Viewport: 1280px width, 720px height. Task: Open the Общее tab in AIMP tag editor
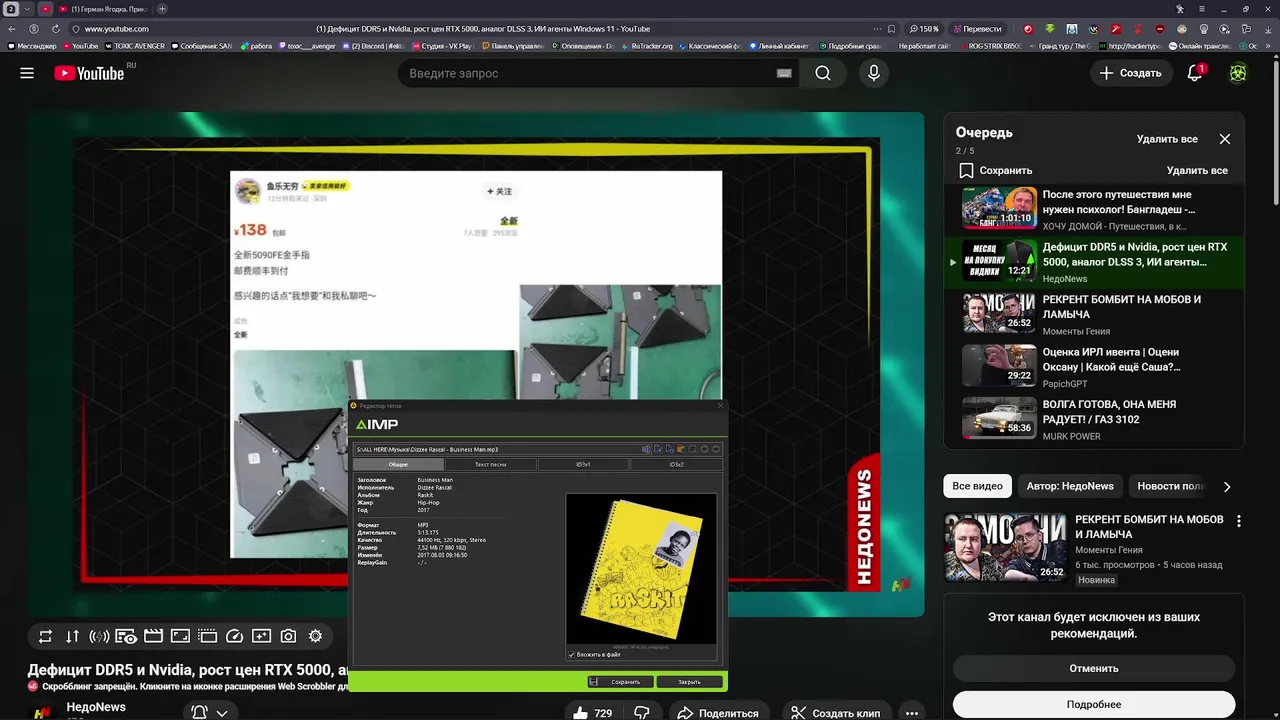pyautogui.click(x=398, y=464)
